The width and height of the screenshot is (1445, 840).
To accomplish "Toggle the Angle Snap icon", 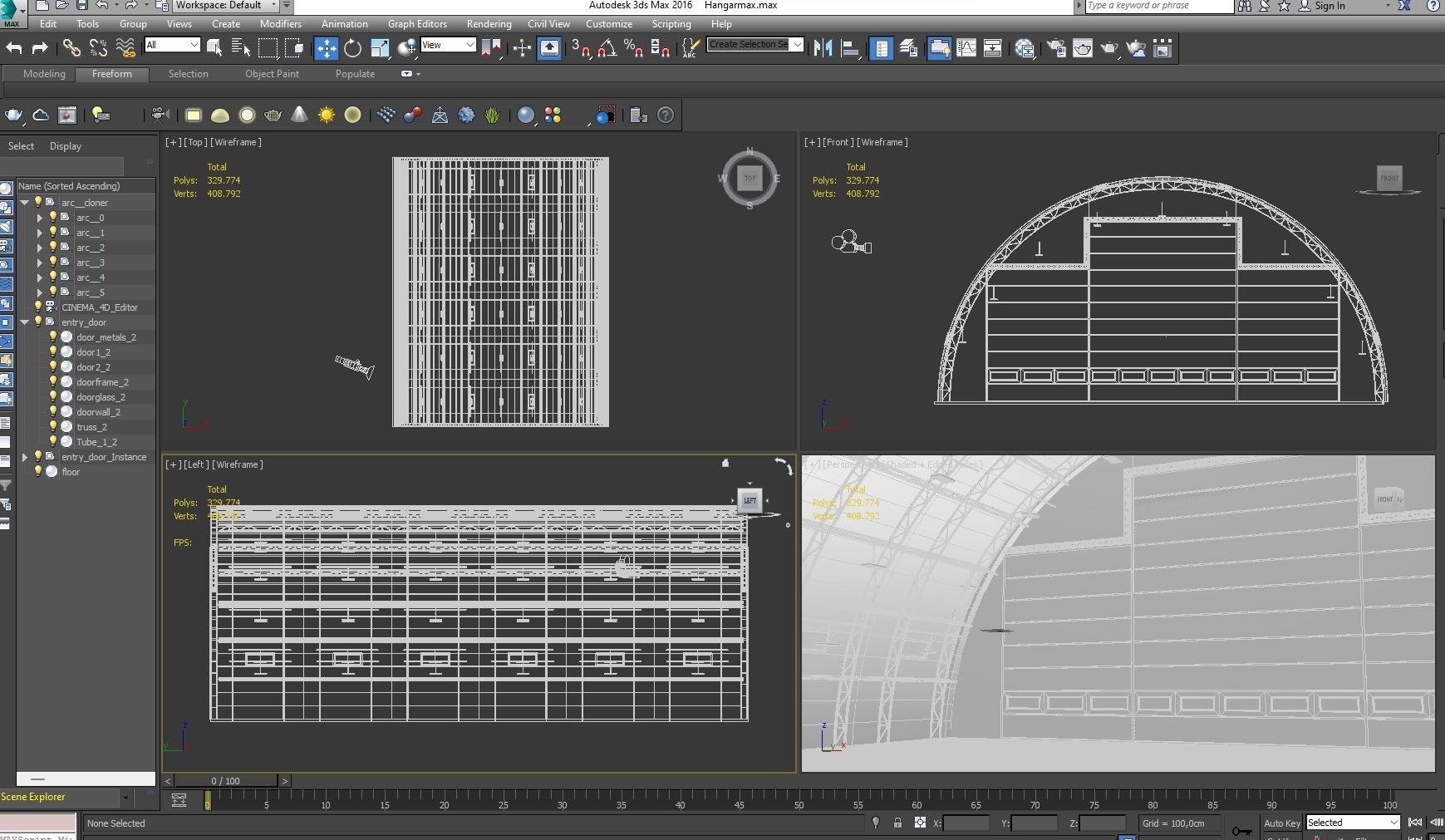I will click(606, 48).
